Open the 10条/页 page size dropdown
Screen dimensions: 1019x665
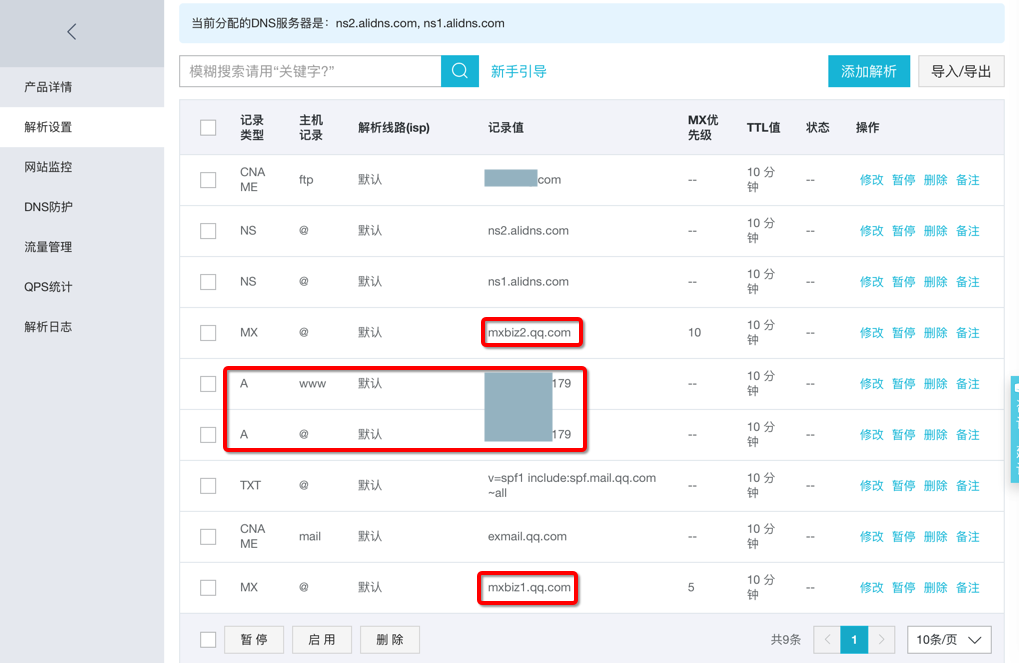click(949, 640)
